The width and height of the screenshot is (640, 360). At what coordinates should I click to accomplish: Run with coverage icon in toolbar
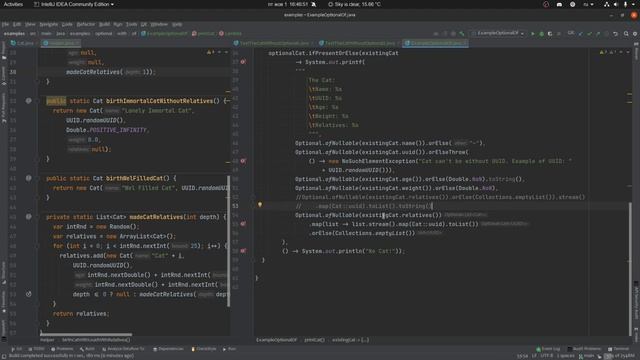pyautogui.click(x=550, y=33)
